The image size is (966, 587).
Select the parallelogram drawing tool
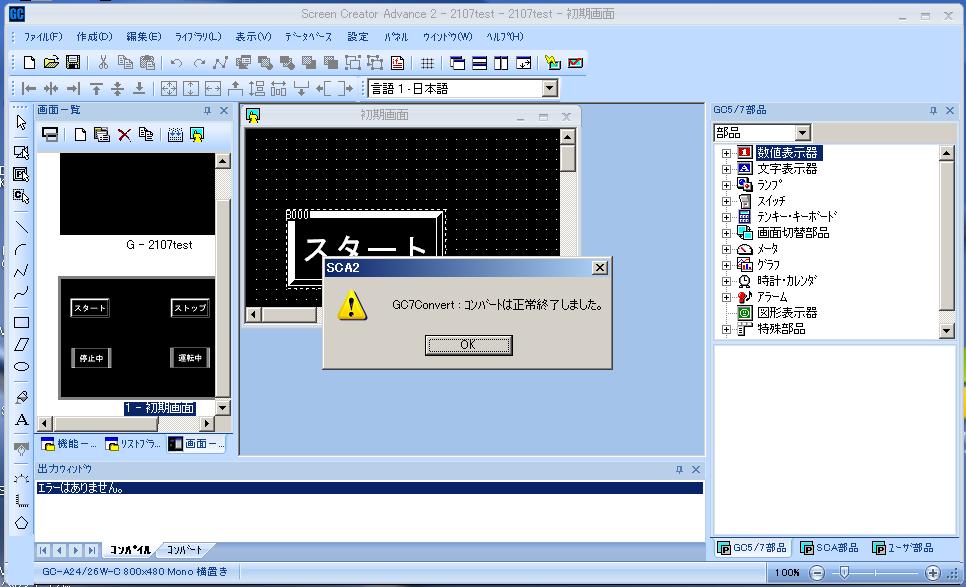[x=21, y=344]
